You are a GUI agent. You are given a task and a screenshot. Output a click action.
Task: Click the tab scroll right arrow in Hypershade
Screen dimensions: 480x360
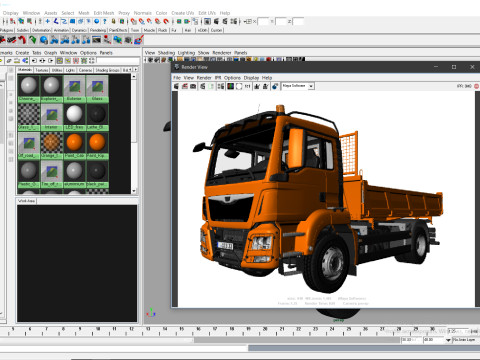[x=135, y=69]
